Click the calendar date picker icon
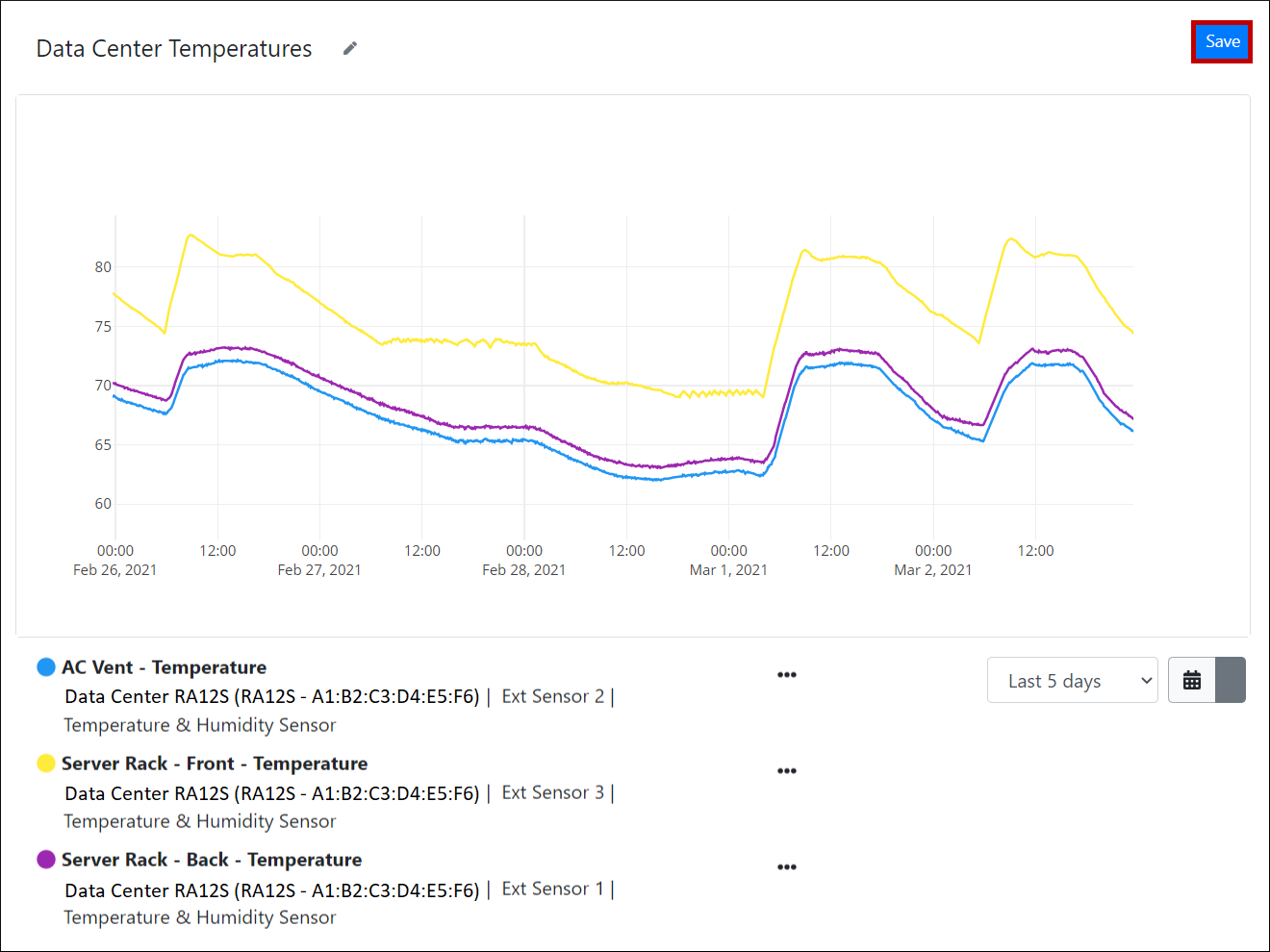The width and height of the screenshot is (1270, 952). point(1192,680)
